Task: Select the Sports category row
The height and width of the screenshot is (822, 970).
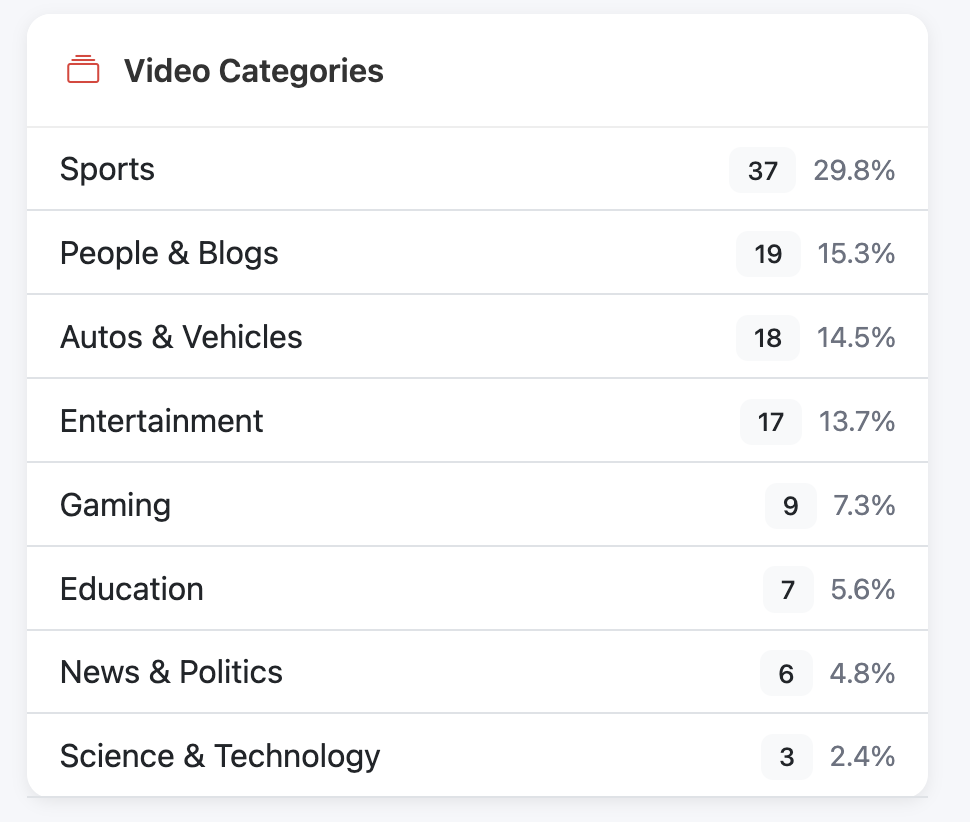Action: pyautogui.click(x=107, y=169)
